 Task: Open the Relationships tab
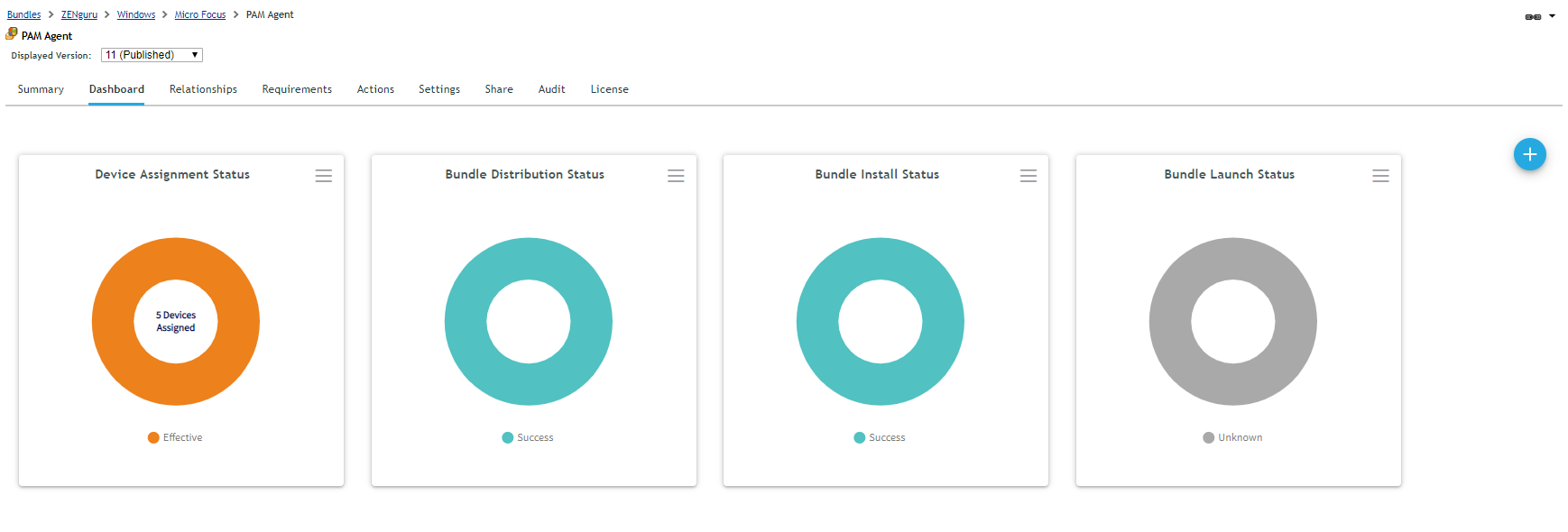[203, 89]
